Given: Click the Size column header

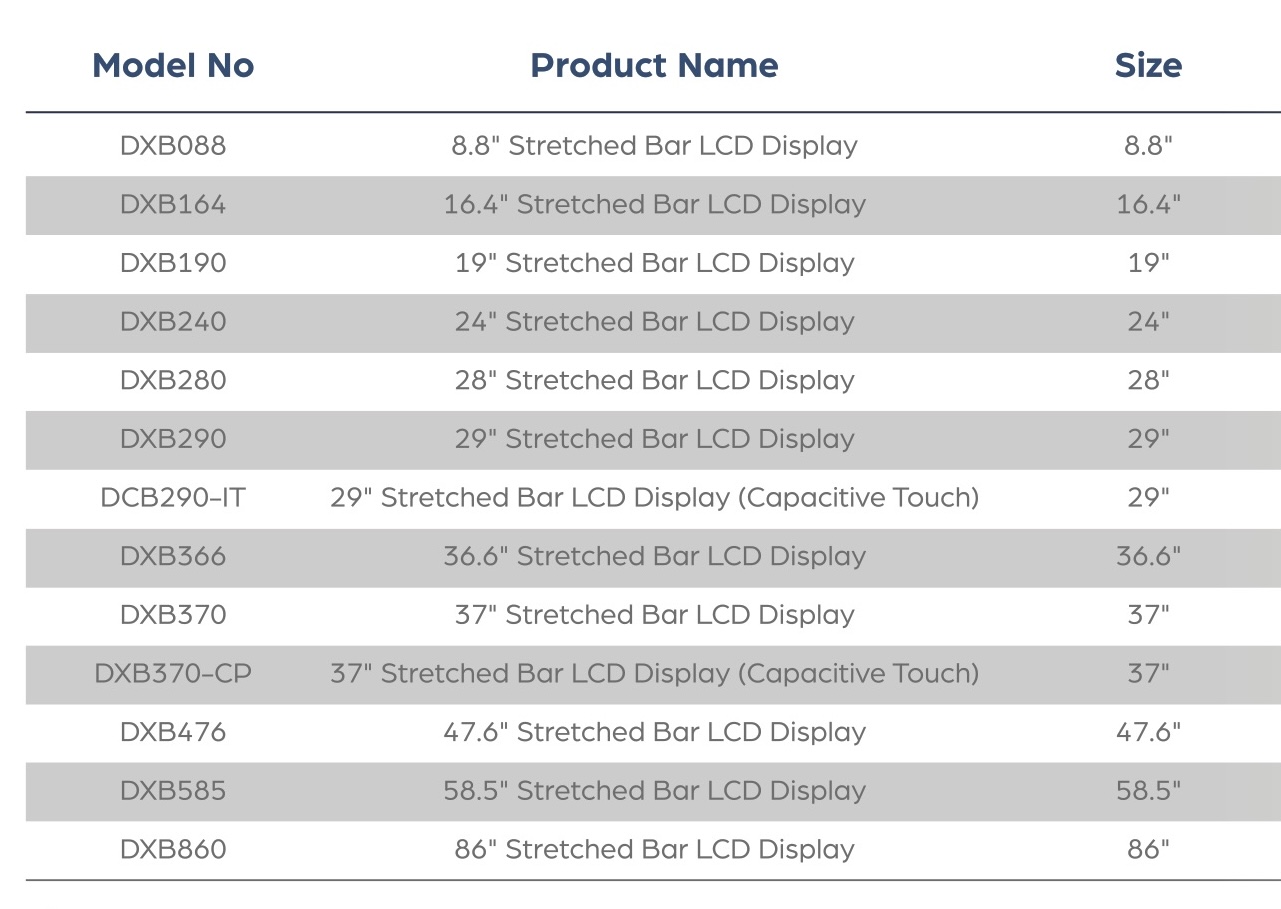Looking at the screenshot, I should click(1148, 66).
